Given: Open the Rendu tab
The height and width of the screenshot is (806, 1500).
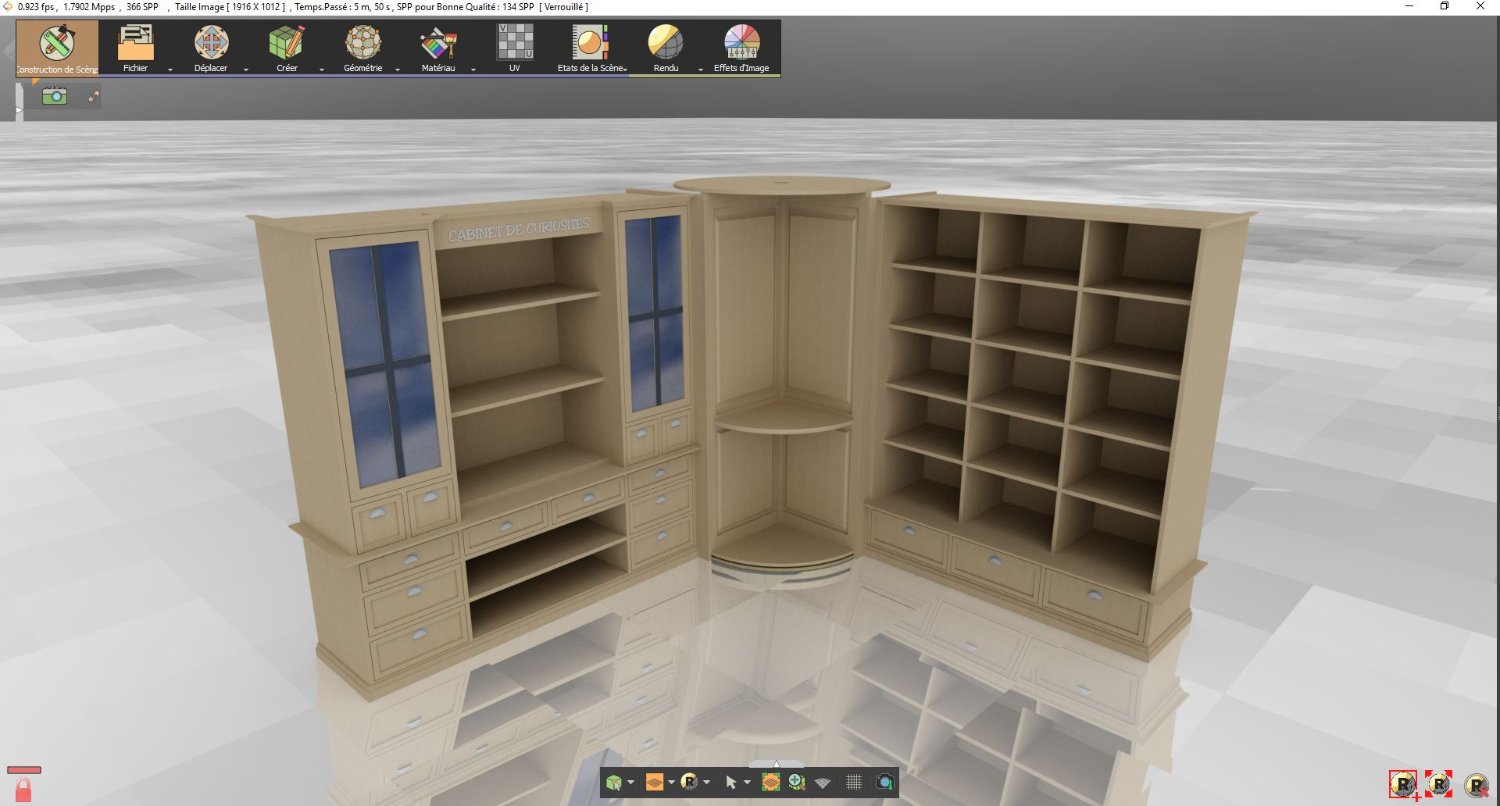Looking at the screenshot, I should 666,48.
